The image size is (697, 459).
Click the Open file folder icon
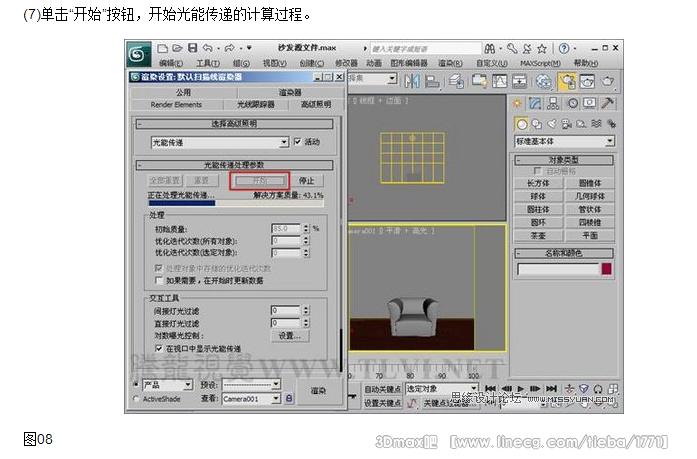click(x=177, y=48)
